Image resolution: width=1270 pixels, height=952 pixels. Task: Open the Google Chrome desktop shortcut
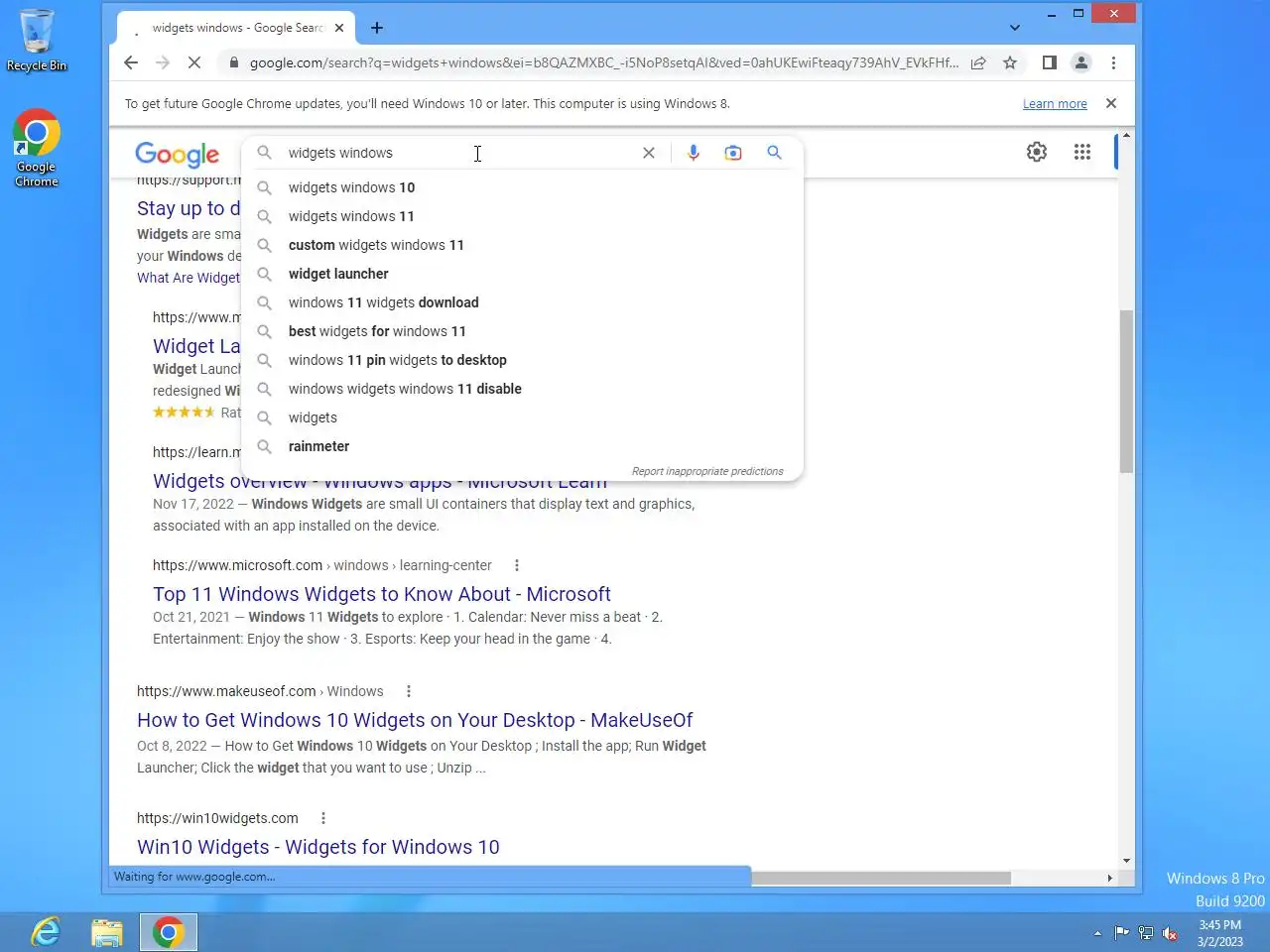click(37, 148)
